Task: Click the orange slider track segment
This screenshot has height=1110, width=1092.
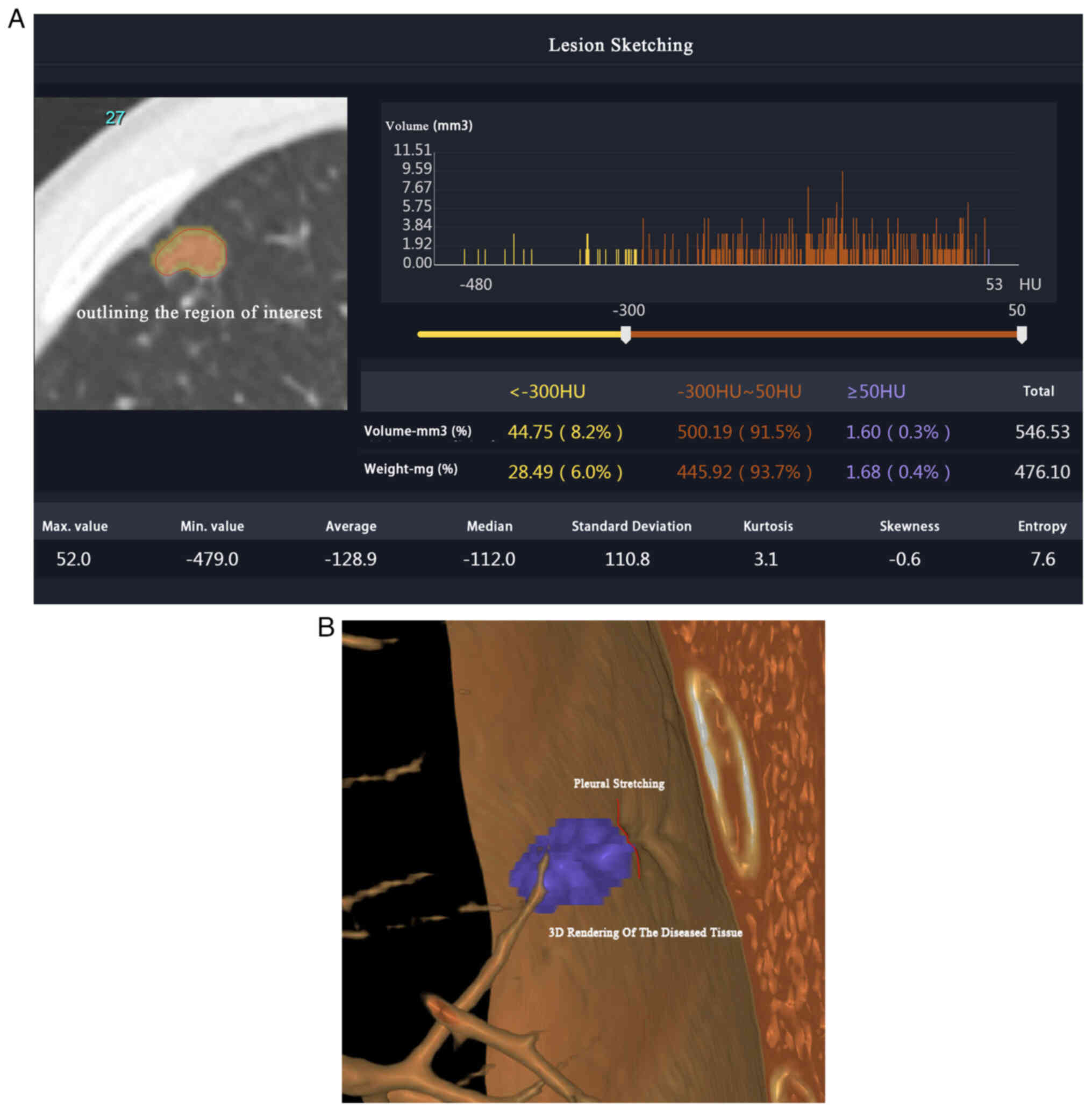Action: (823, 334)
